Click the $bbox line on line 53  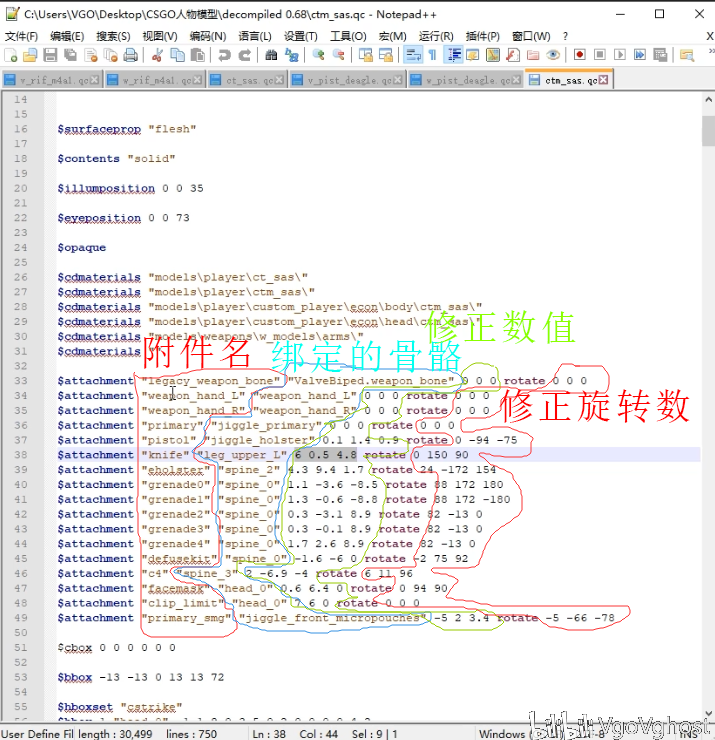(x=141, y=677)
